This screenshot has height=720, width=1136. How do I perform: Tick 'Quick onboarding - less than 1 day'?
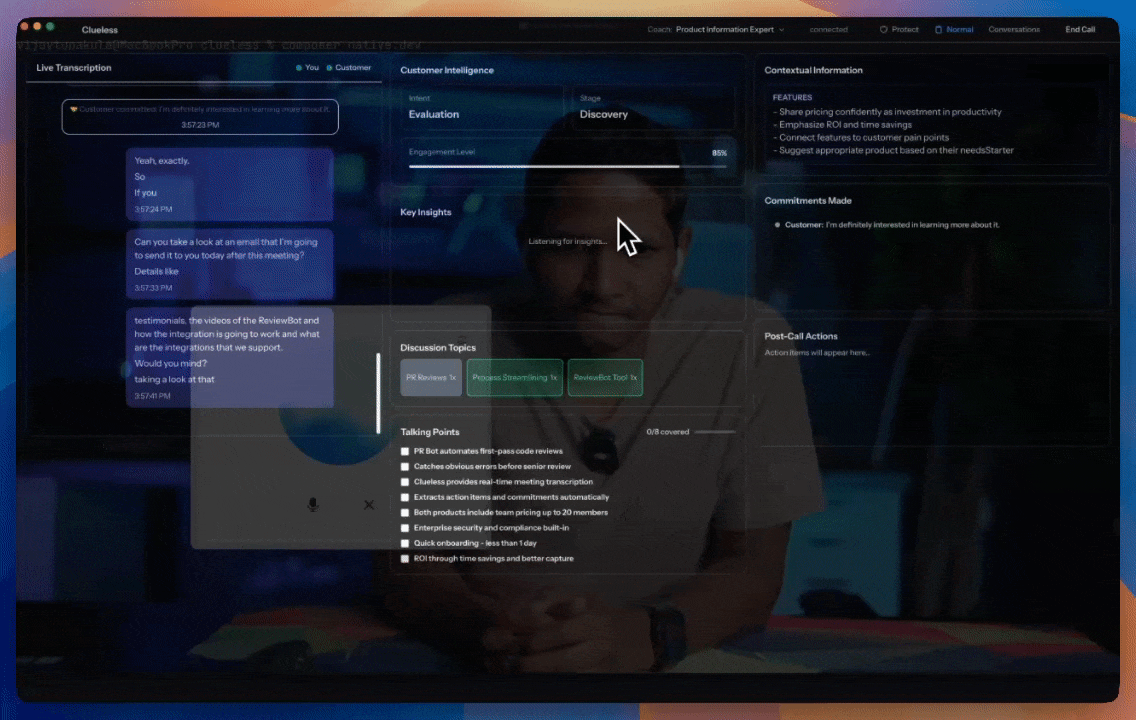(x=405, y=543)
